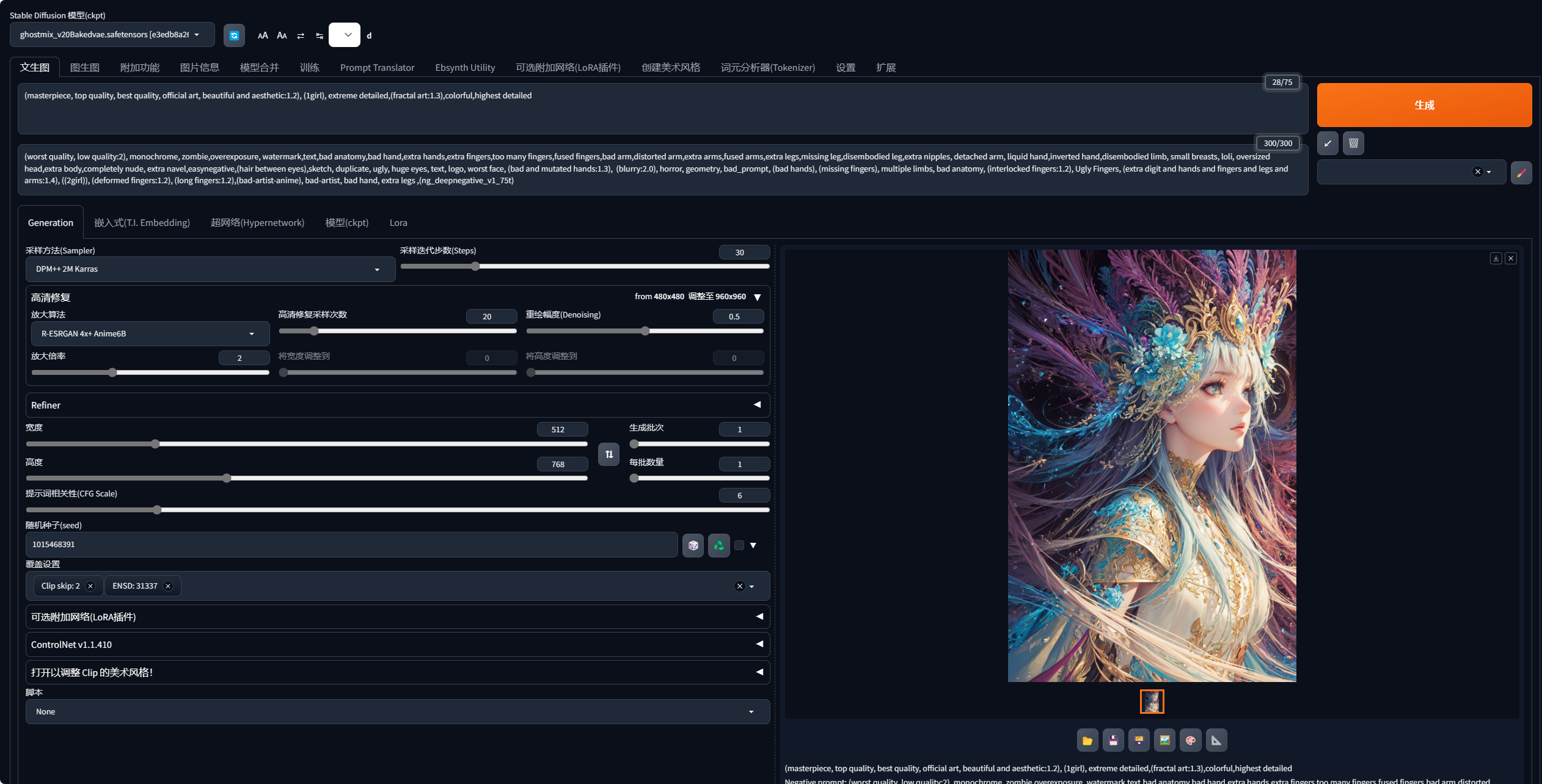Click the dice random seed button
The width and height of the screenshot is (1542, 784).
(693, 545)
